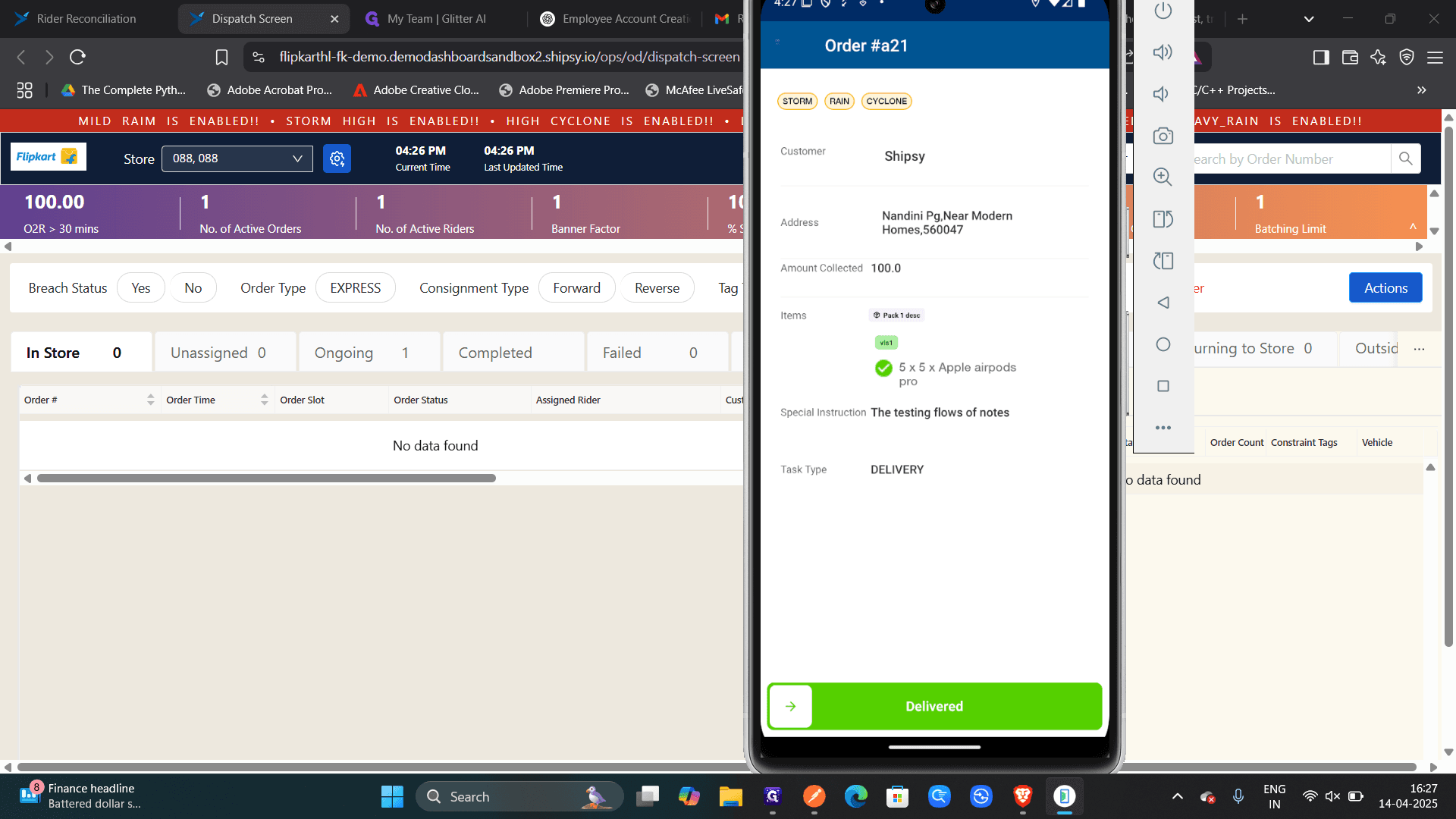Click the page bottom horizontal scrollbar
The image size is (1456, 819).
point(717,767)
